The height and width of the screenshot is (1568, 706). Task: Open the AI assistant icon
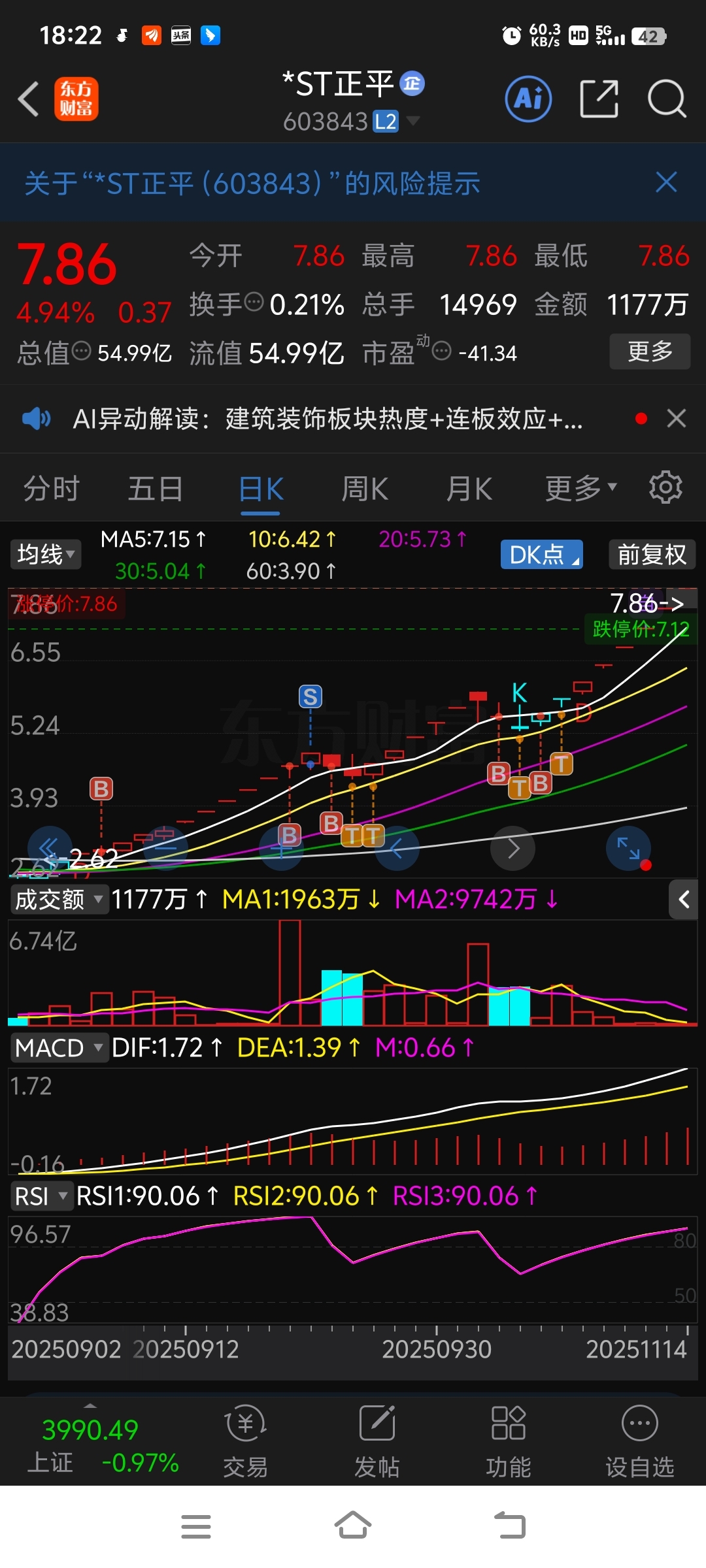pyautogui.click(x=528, y=99)
